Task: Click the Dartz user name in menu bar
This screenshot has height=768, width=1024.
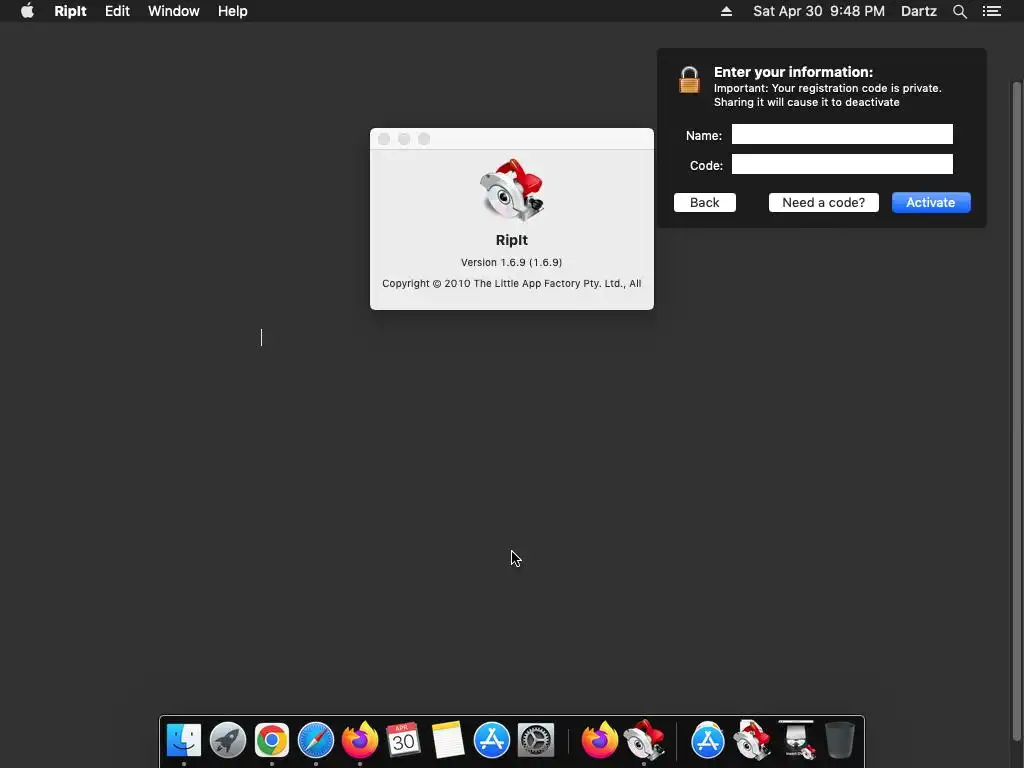Action: pos(919,11)
